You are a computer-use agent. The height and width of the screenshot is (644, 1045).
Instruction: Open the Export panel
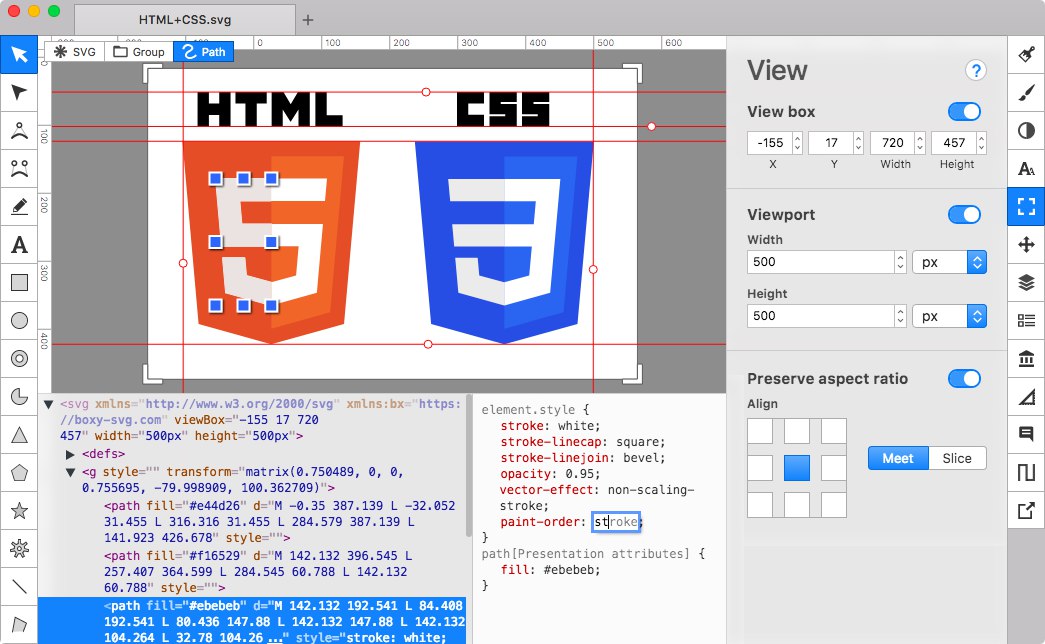click(1026, 511)
